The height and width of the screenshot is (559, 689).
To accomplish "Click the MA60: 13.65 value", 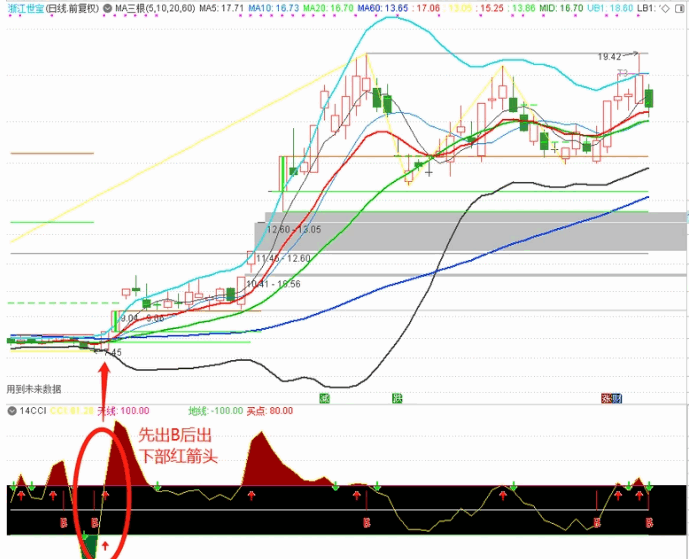I will 383,8.
